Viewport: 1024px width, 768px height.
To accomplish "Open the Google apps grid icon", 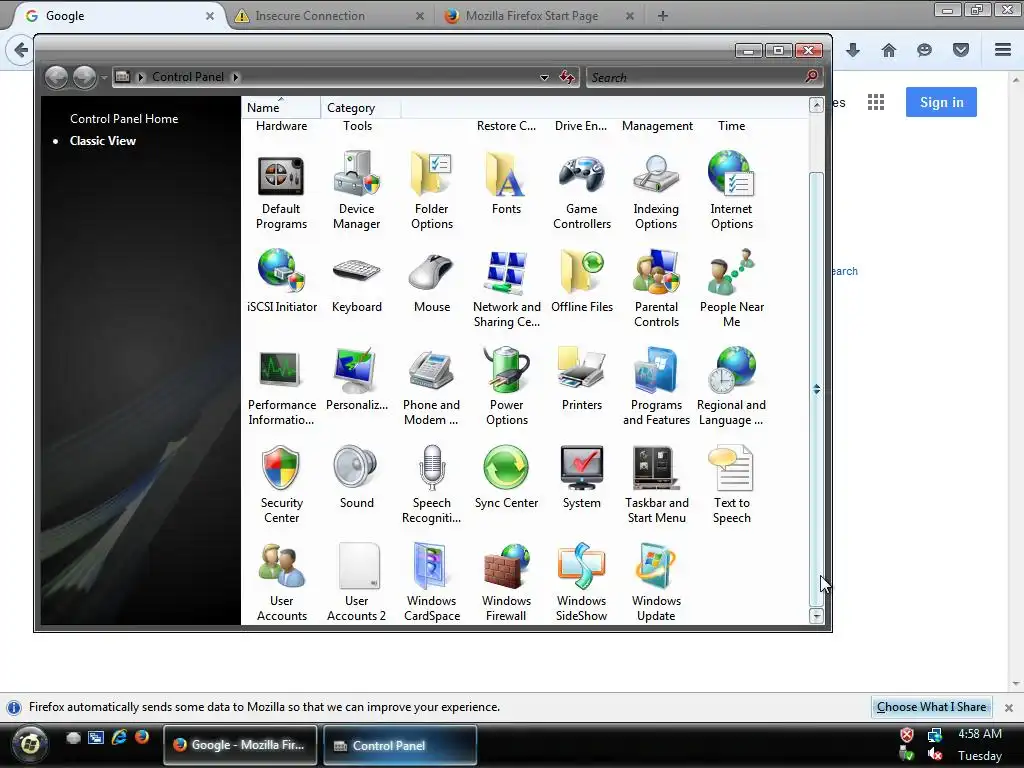I will [x=876, y=102].
